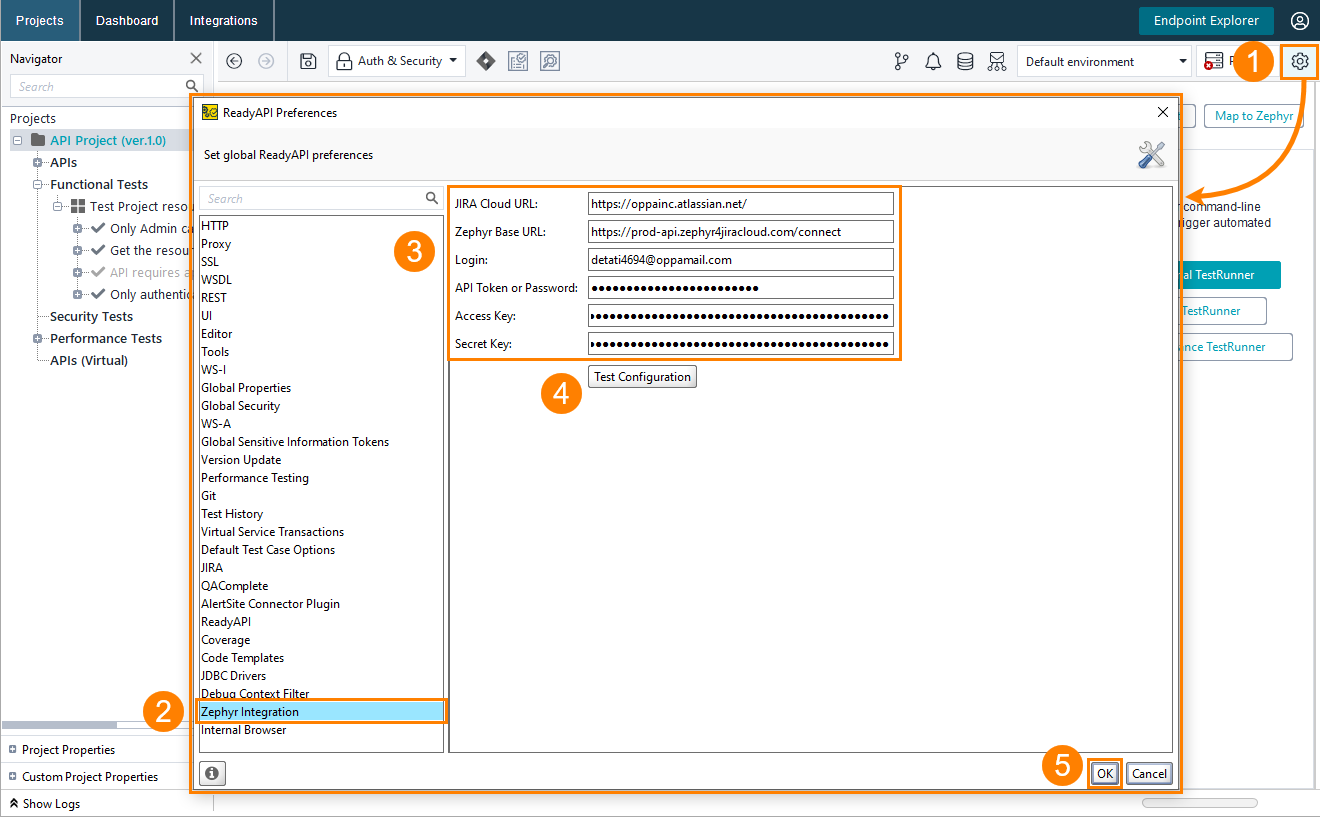Open the Auth & Security dropdown
1320x817 pixels.
coord(397,61)
